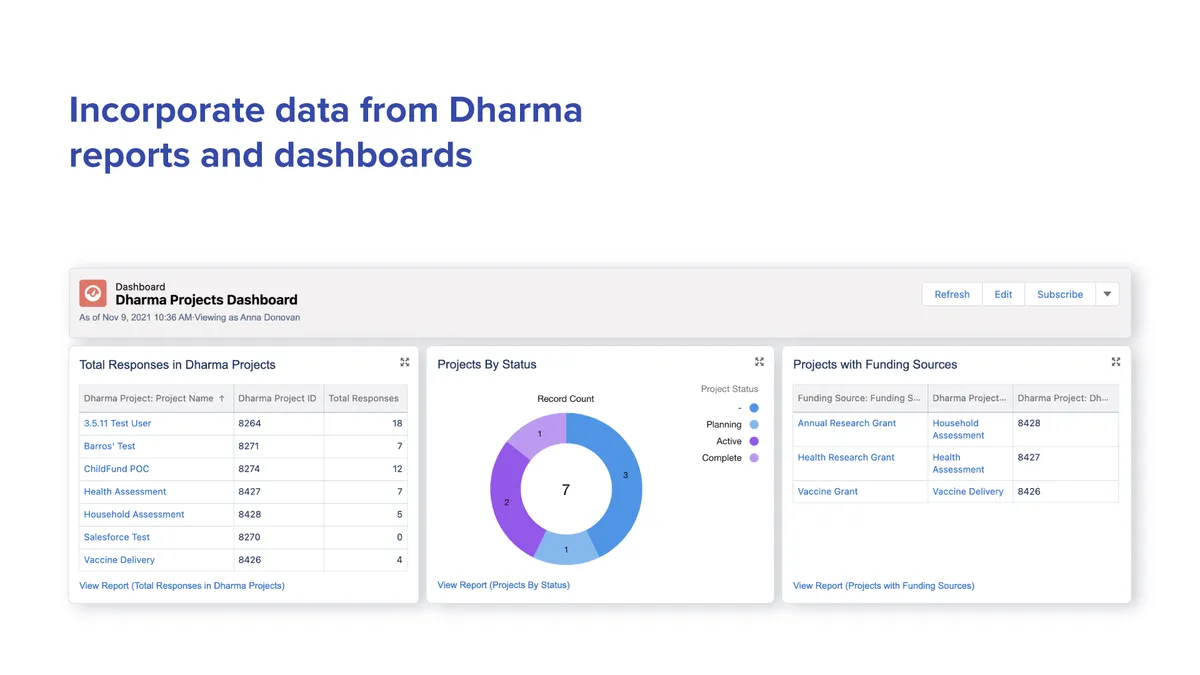The image size is (1200, 675).
Task: Expand the Projects with Funding Sources widget
Action: coord(1116,362)
